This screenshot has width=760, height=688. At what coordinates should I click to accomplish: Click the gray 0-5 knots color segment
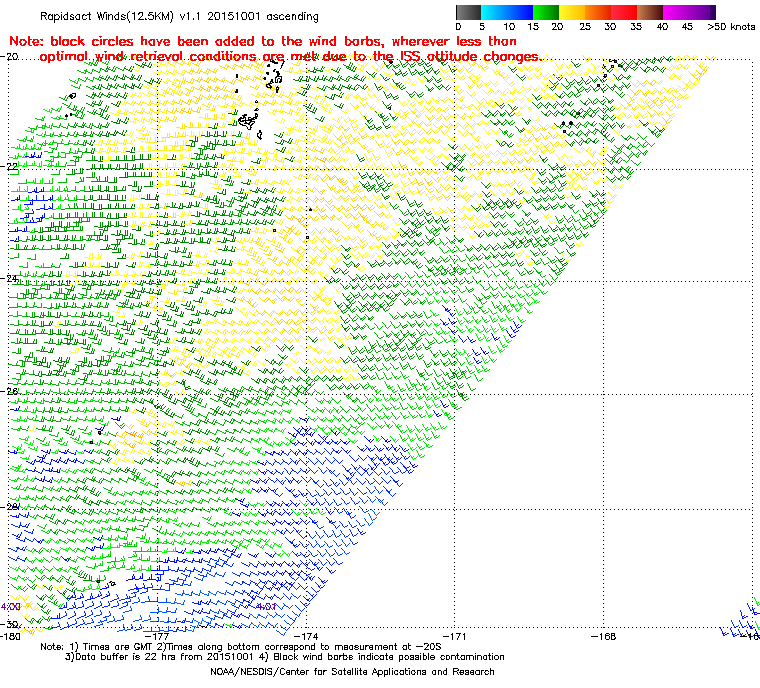[x=468, y=12]
